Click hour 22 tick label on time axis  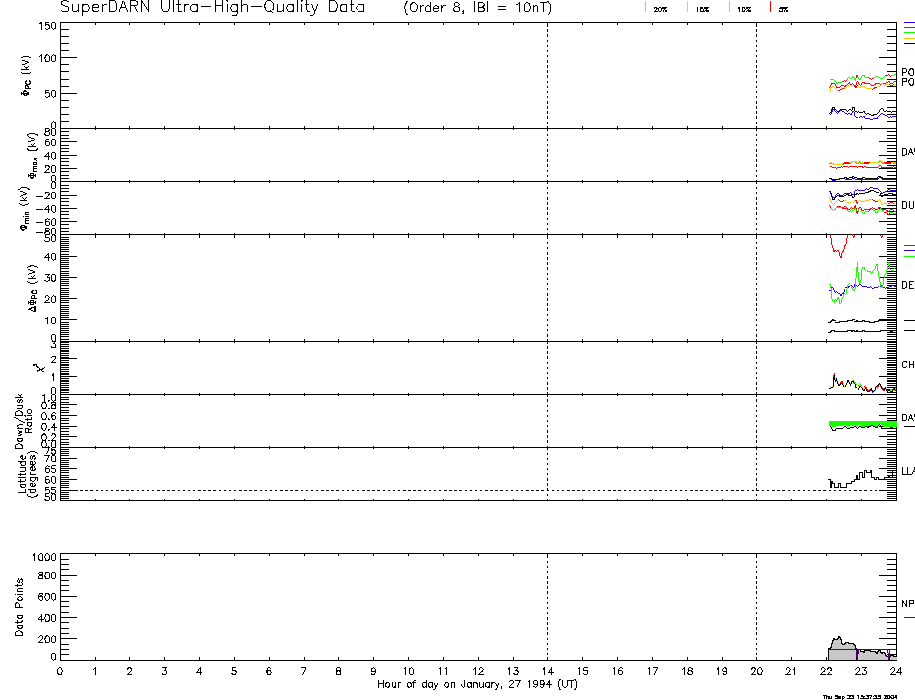pyautogui.click(x=825, y=672)
